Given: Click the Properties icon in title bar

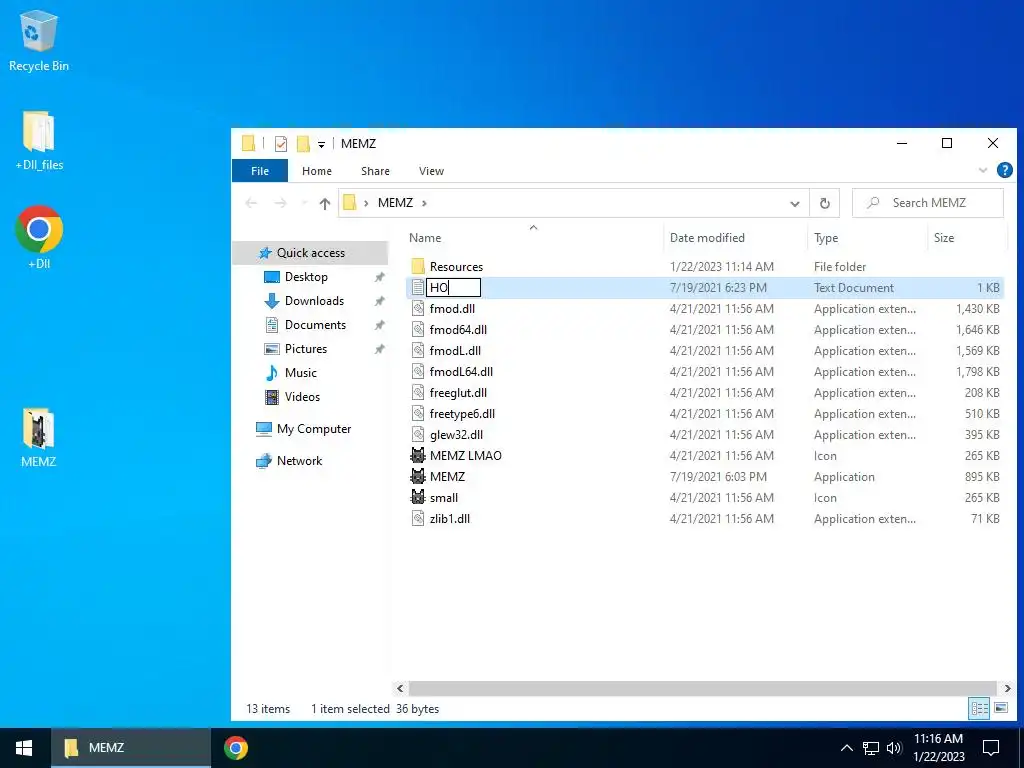Looking at the screenshot, I should 281,144.
